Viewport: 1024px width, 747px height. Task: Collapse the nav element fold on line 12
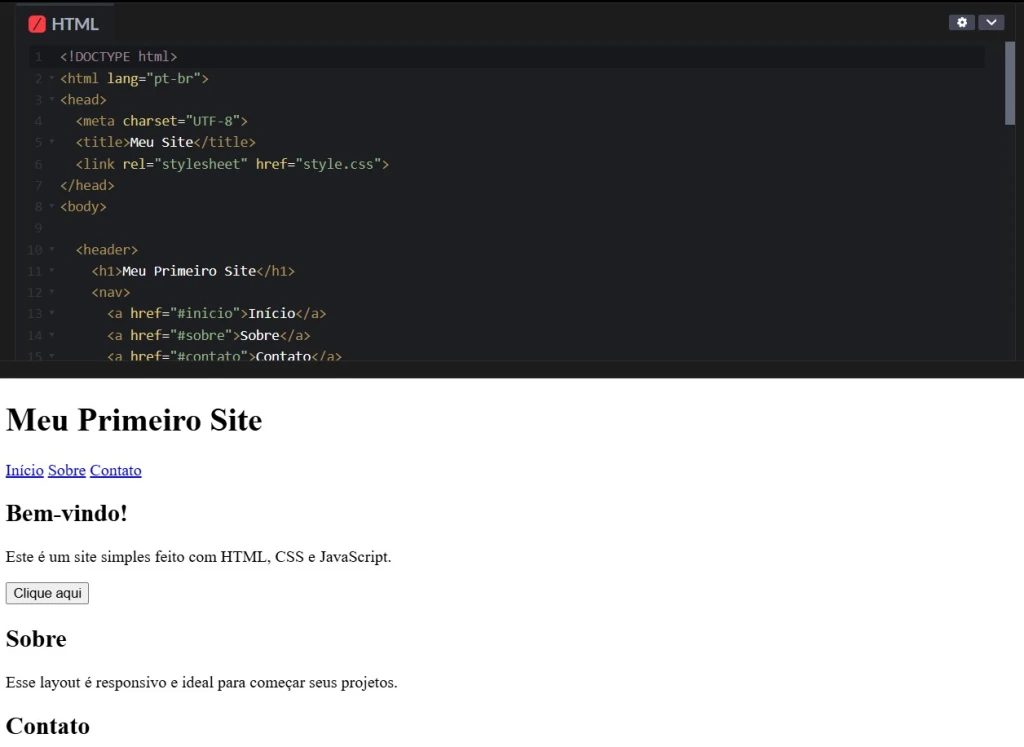point(51,292)
